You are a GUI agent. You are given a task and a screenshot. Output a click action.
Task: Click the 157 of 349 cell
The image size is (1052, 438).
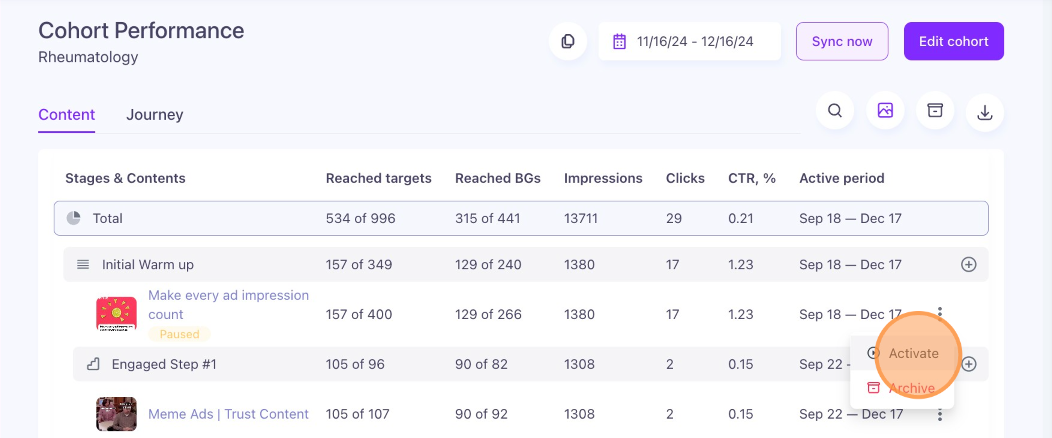359,264
